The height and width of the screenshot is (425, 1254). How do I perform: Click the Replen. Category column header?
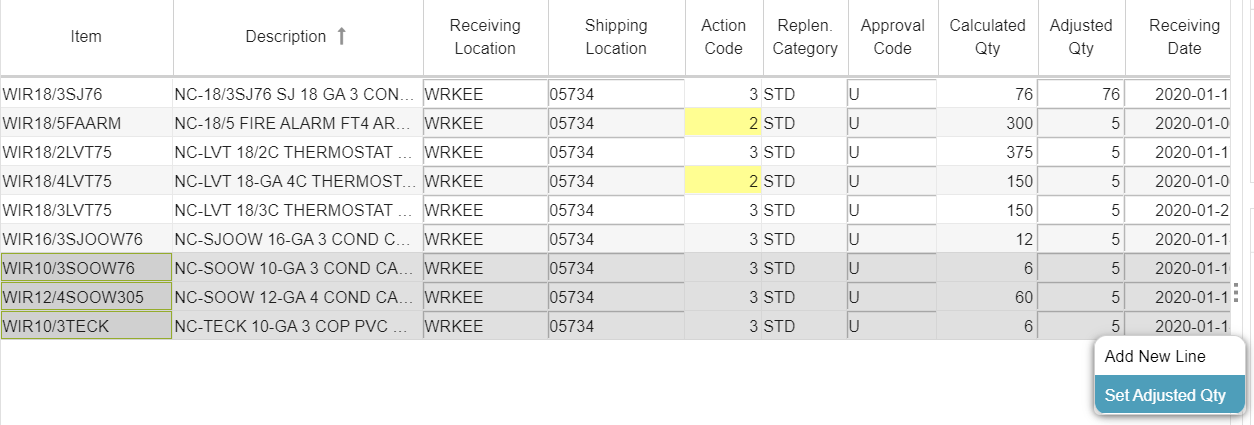pos(805,37)
